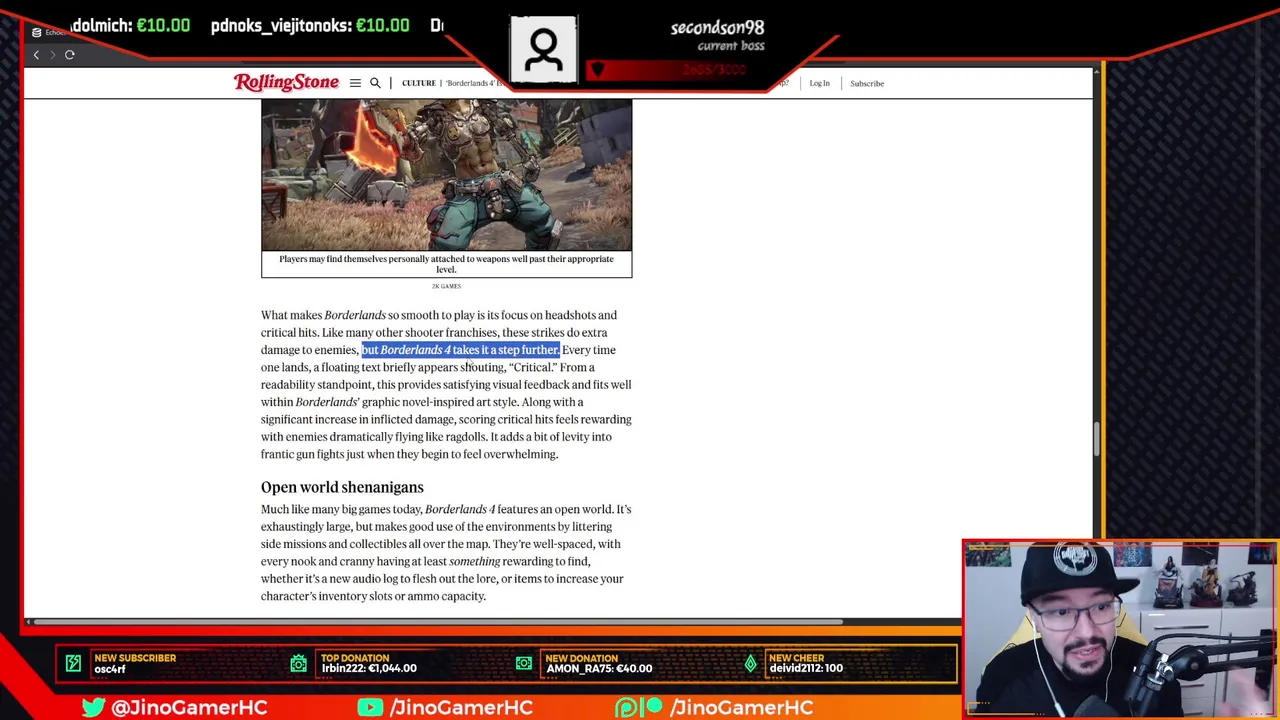This screenshot has height=720, width=1280.
Task: Click 'deivid2112: 100' new cheer entry
Action: coord(806,668)
